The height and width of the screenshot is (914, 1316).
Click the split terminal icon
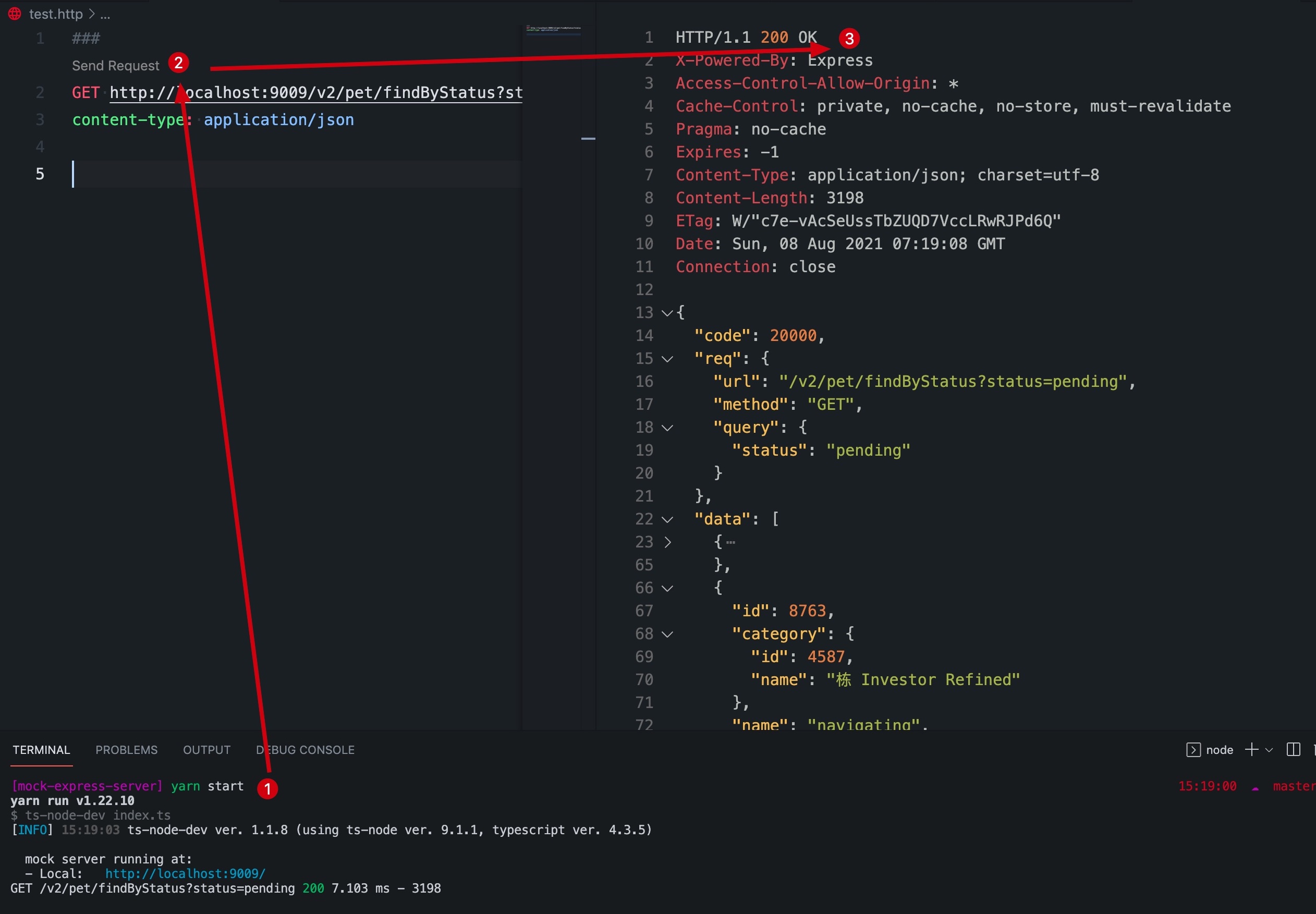click(1293, 750)
